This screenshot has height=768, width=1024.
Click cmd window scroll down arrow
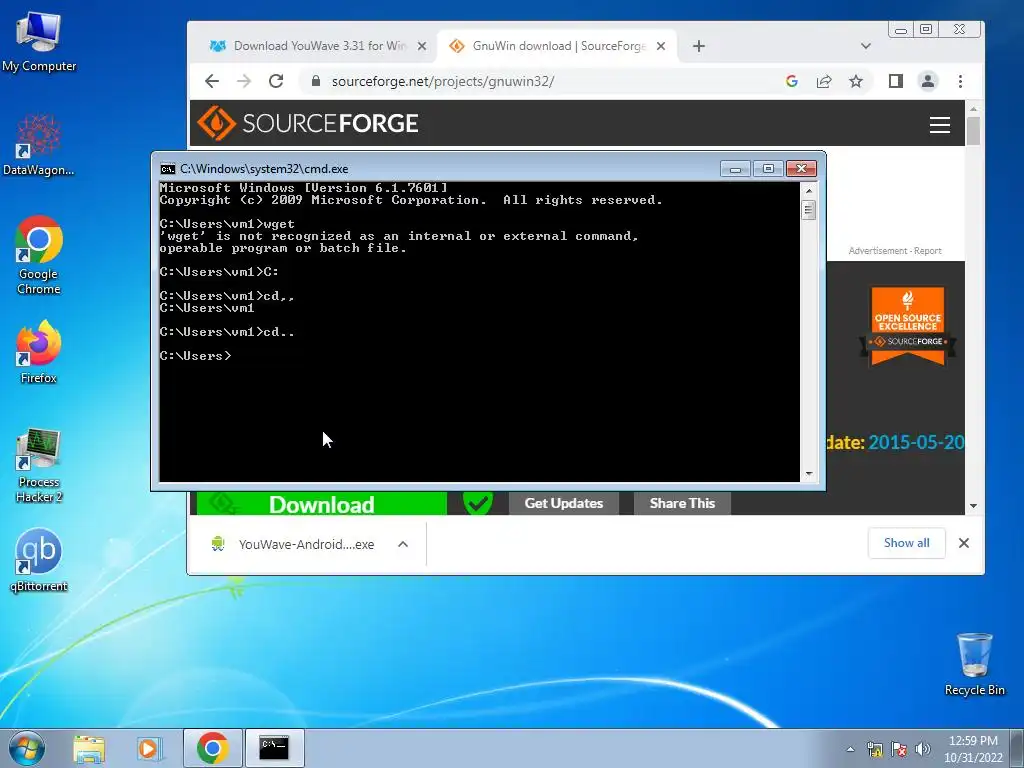tap(808, 474)
